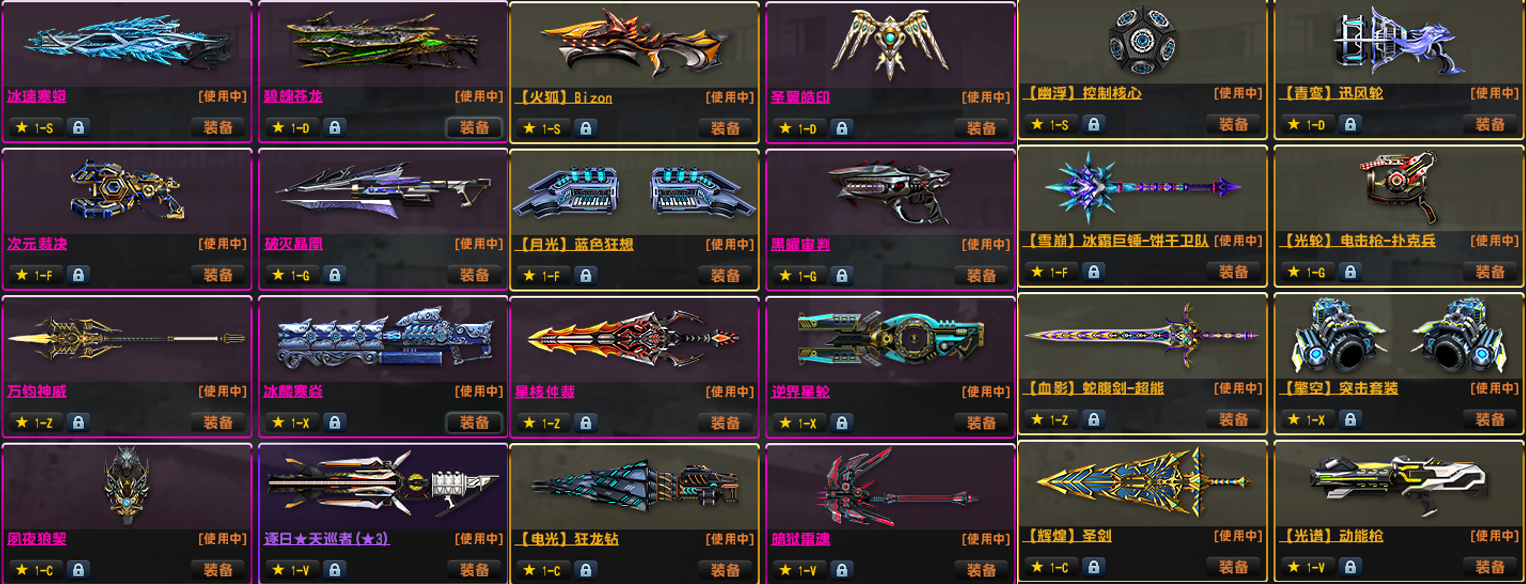
Task: Click 装备 on the 冰麟寒焱 card
Action: click(x=474, y=422)
